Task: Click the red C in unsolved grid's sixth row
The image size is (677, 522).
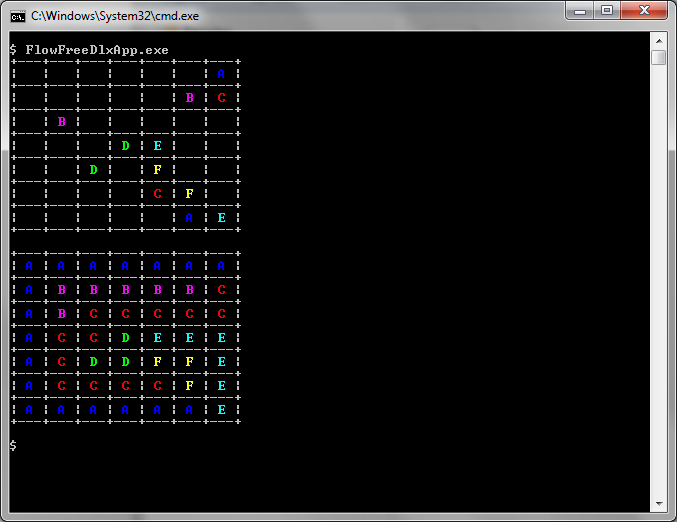Action: click(158, 193)
